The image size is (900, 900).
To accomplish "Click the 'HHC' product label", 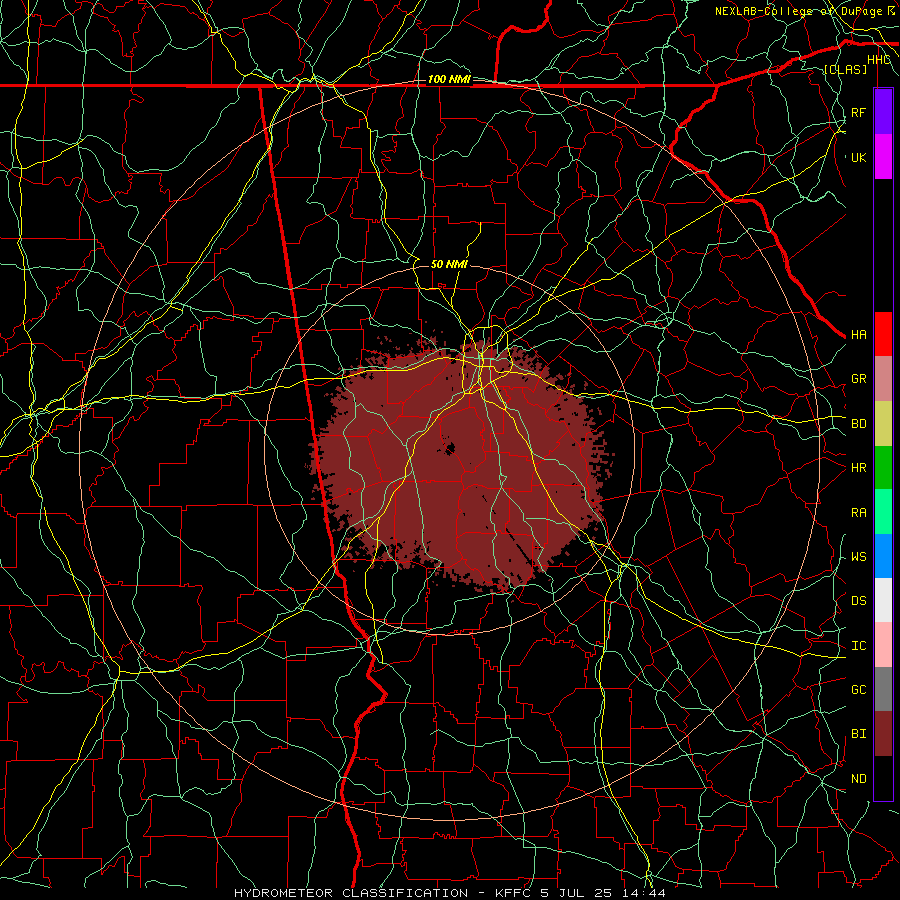I will click(x=878, y=60).
